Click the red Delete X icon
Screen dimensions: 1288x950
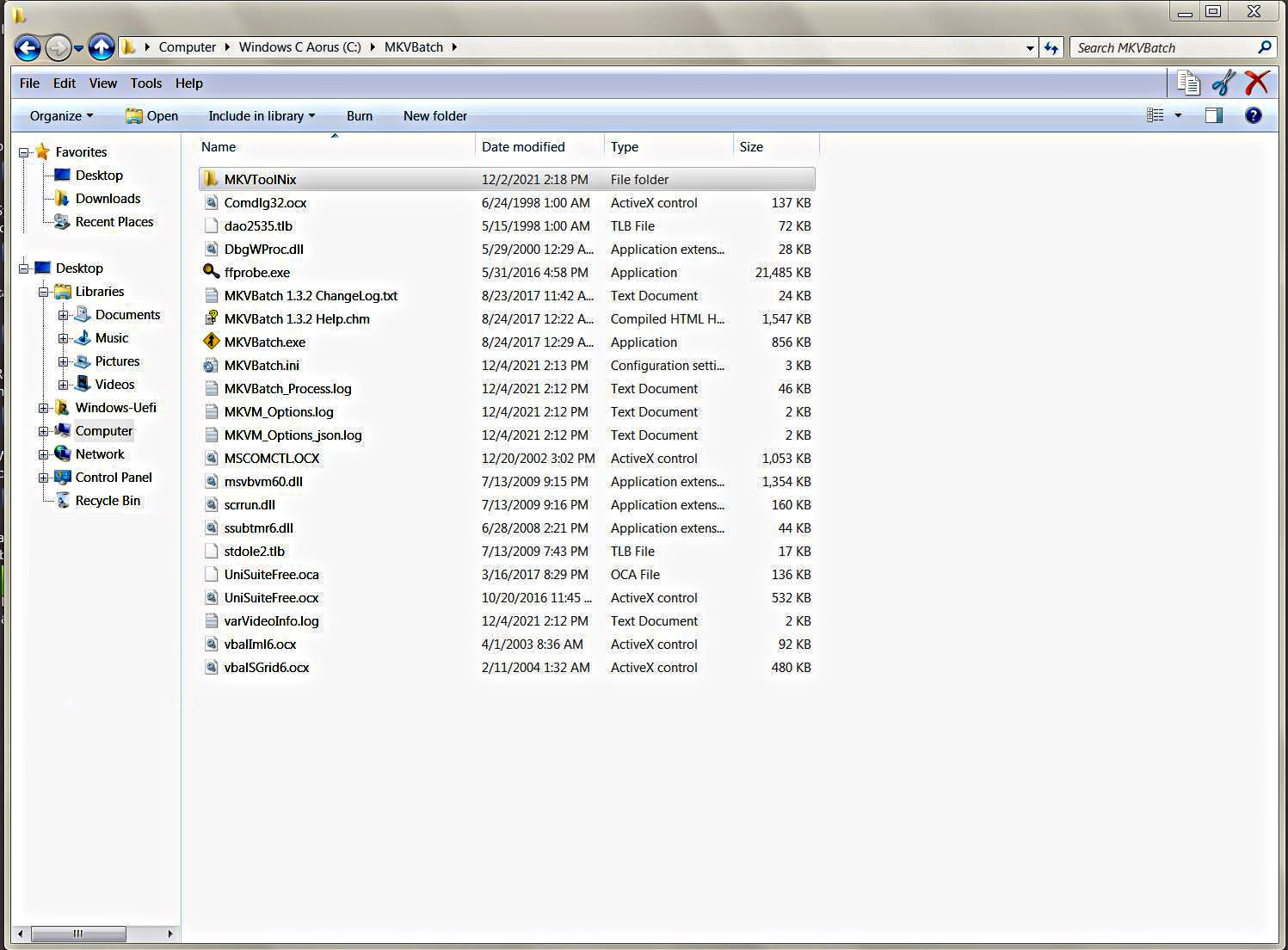pyautogui.click(x=1257, y=83)
